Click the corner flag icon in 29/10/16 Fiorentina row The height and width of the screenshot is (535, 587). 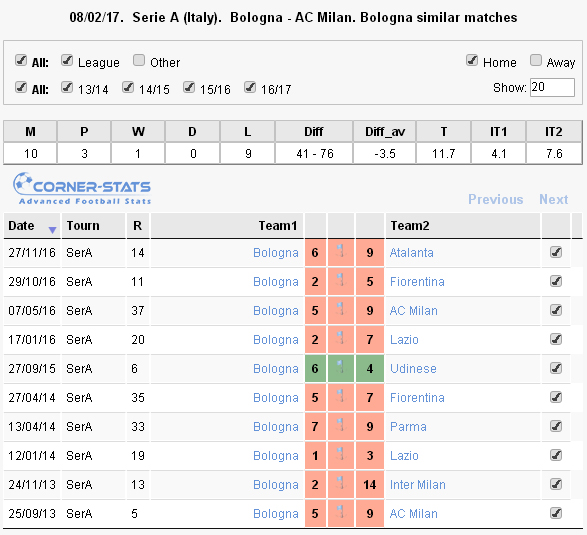[x=340, y=279]
